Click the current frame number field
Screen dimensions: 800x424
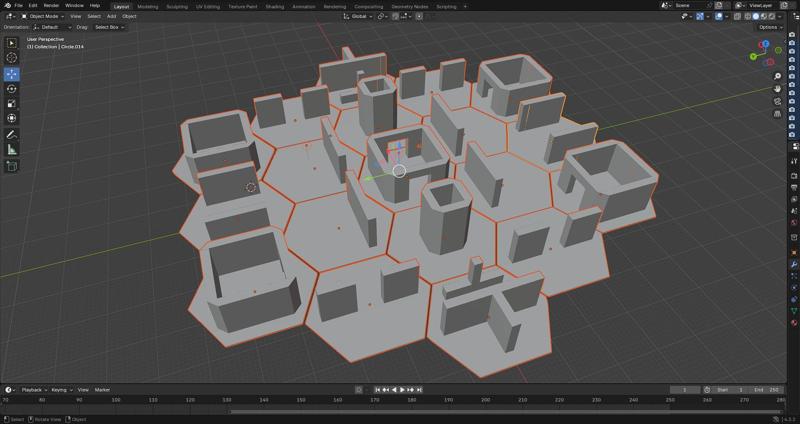[x=685, y=390]
